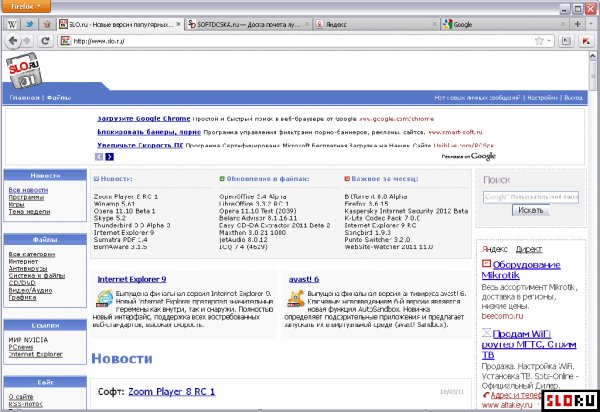The image size is (600, 412).
Task: Open 'Система и файлы' category
Action: tap(37, 275)
